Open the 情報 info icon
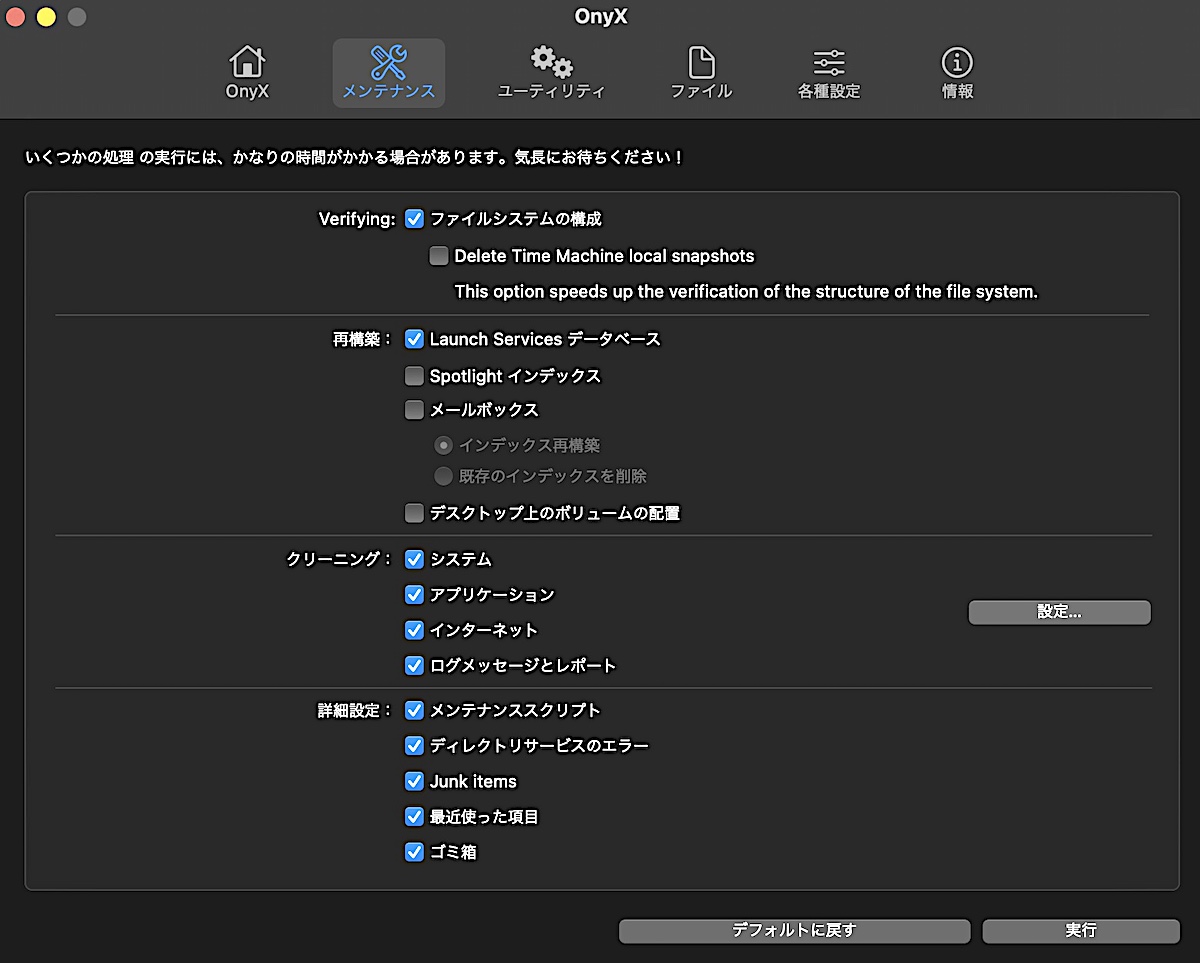 pos(957,73)
